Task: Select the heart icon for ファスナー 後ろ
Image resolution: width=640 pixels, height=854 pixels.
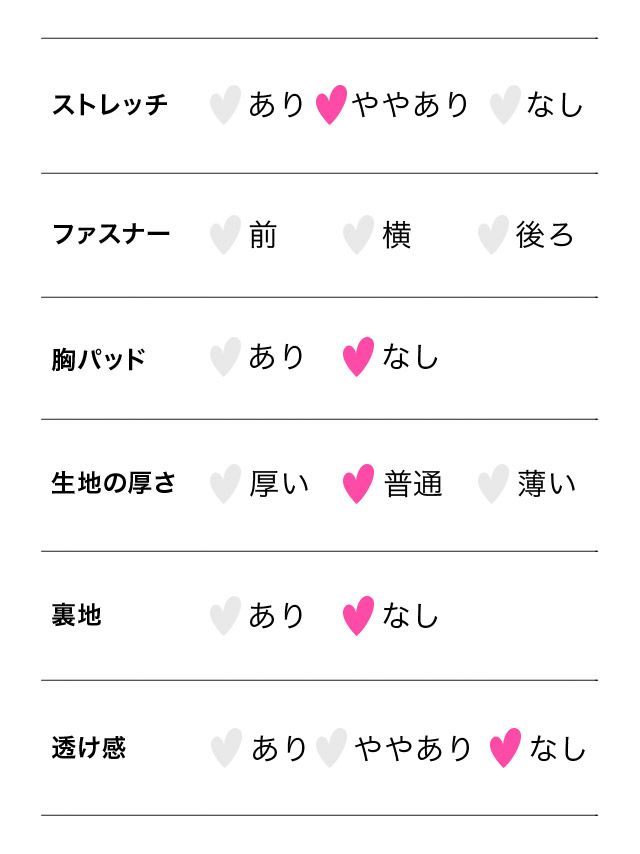Action: pyautogui.click(x=493, y=235)
